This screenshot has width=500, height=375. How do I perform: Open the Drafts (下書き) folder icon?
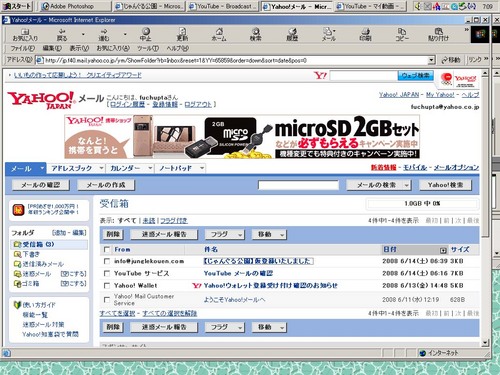(17, 254)
